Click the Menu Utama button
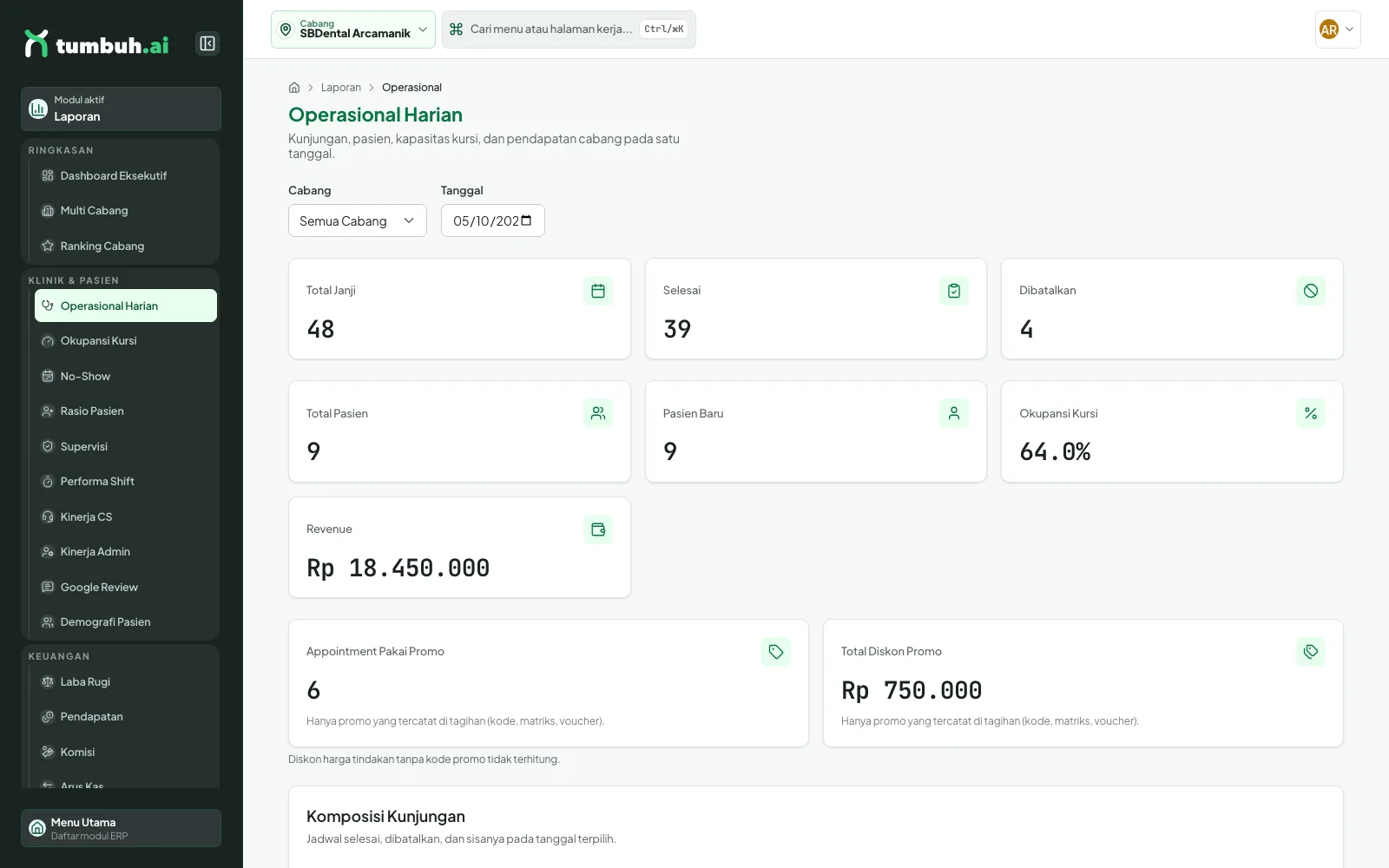This screenshot has height=868, width=1389. pyautogui.click(x=121, y=828)
